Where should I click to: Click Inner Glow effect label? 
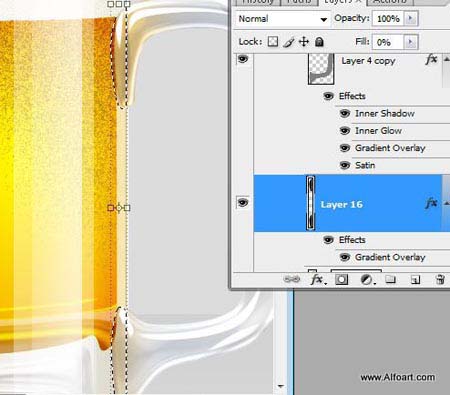click(378, 131)
